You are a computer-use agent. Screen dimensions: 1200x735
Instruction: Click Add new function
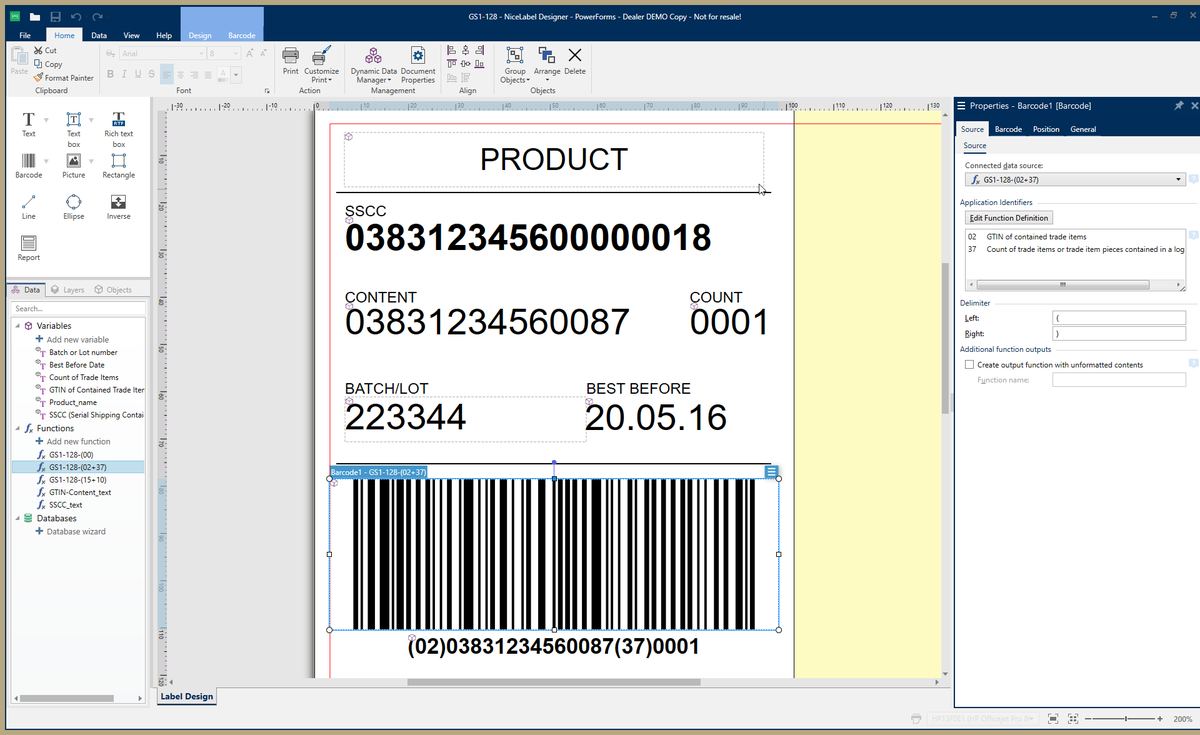point(72,441)
